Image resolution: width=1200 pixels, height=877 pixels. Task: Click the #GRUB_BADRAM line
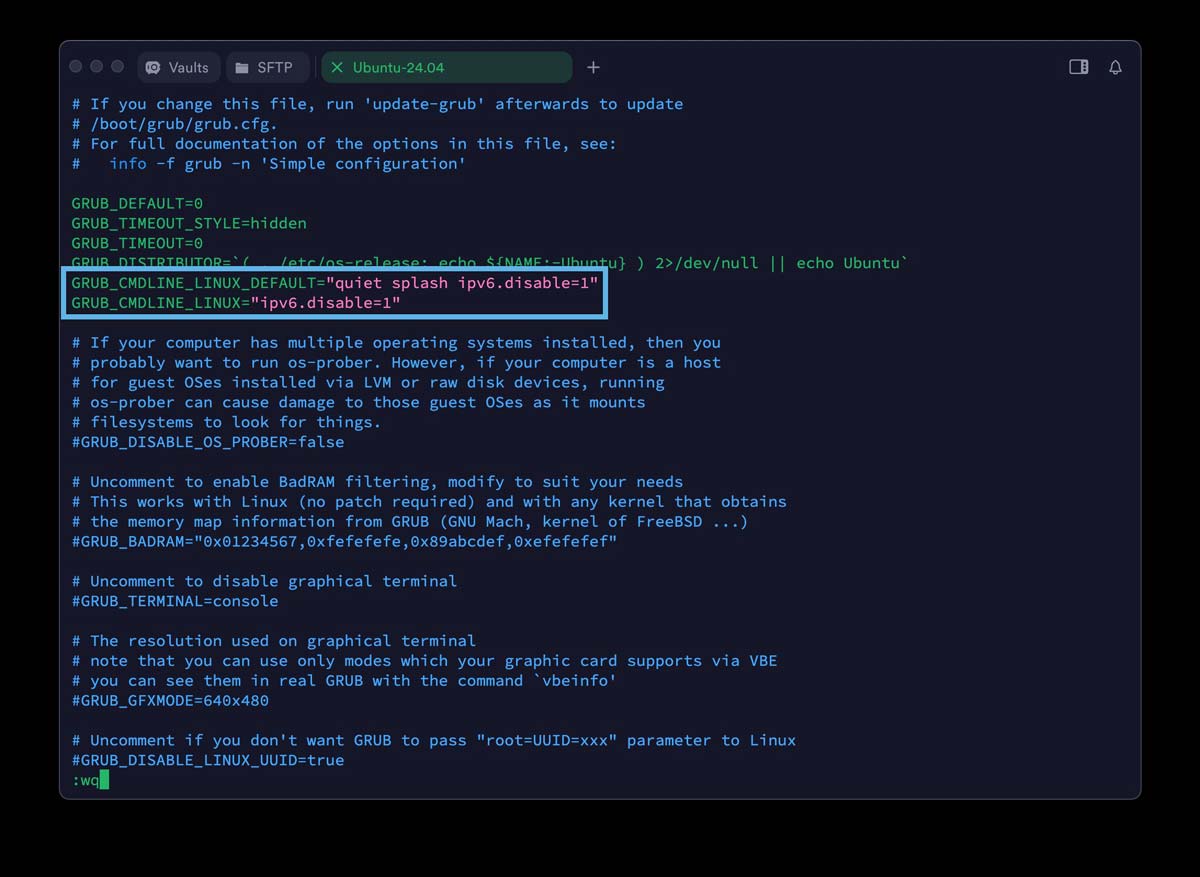(344, 541)
